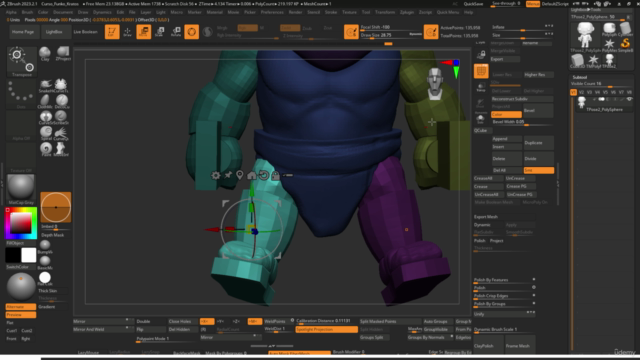Toggle the X symmetry axis button
Viewport: 640px width, 360px height.
(207, 321)
